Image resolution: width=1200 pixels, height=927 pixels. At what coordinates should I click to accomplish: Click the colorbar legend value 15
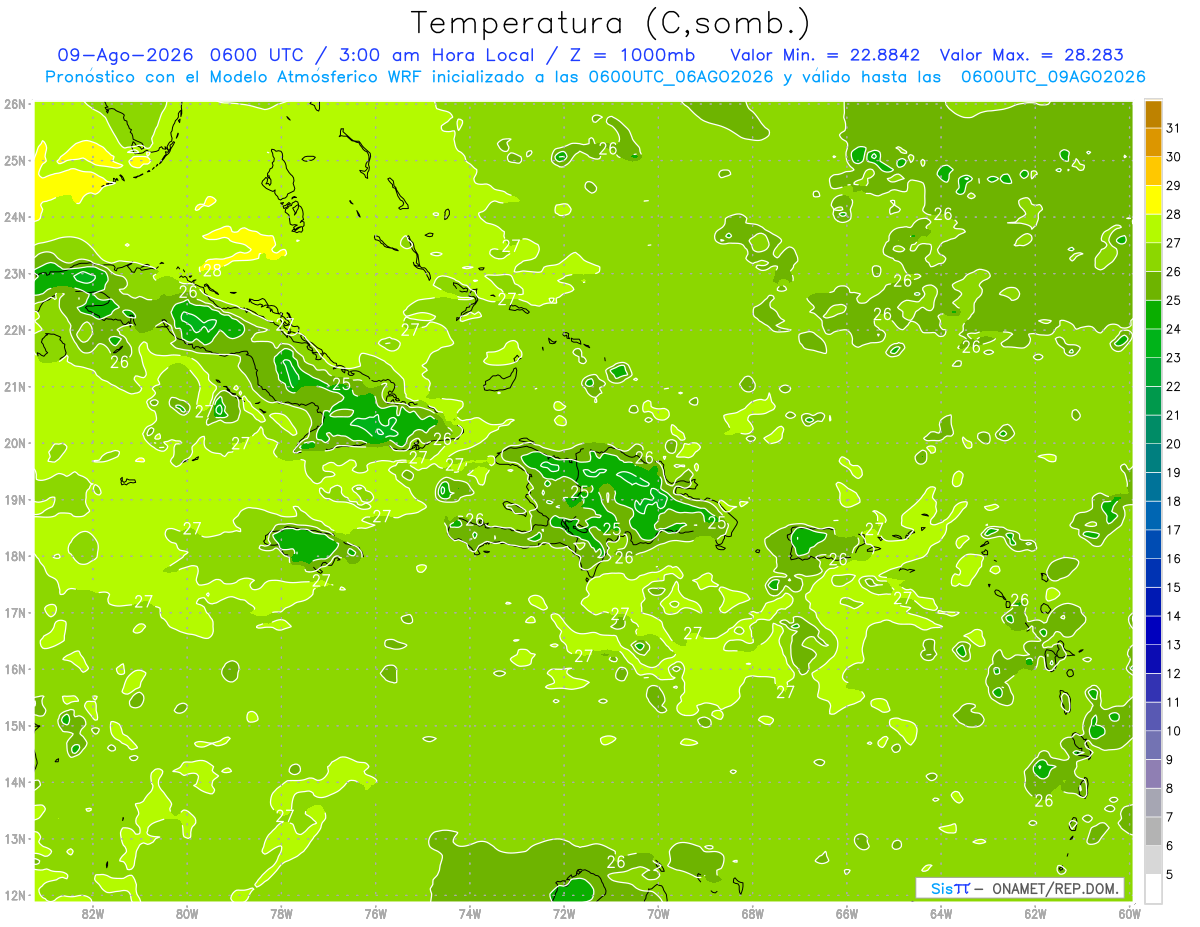1174,587
